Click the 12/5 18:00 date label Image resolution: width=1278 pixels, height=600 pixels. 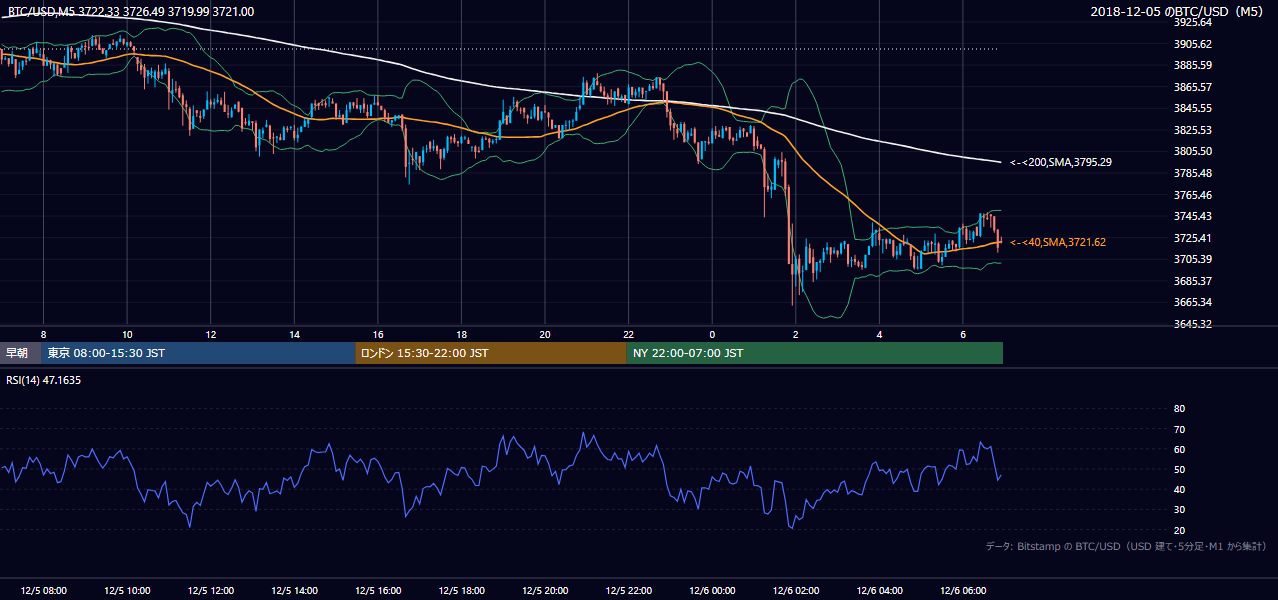[x=461, y=591]
